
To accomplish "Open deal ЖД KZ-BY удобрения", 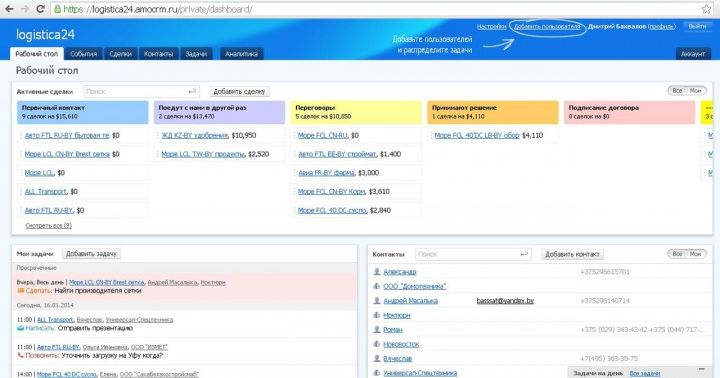I will pos(195,135).
